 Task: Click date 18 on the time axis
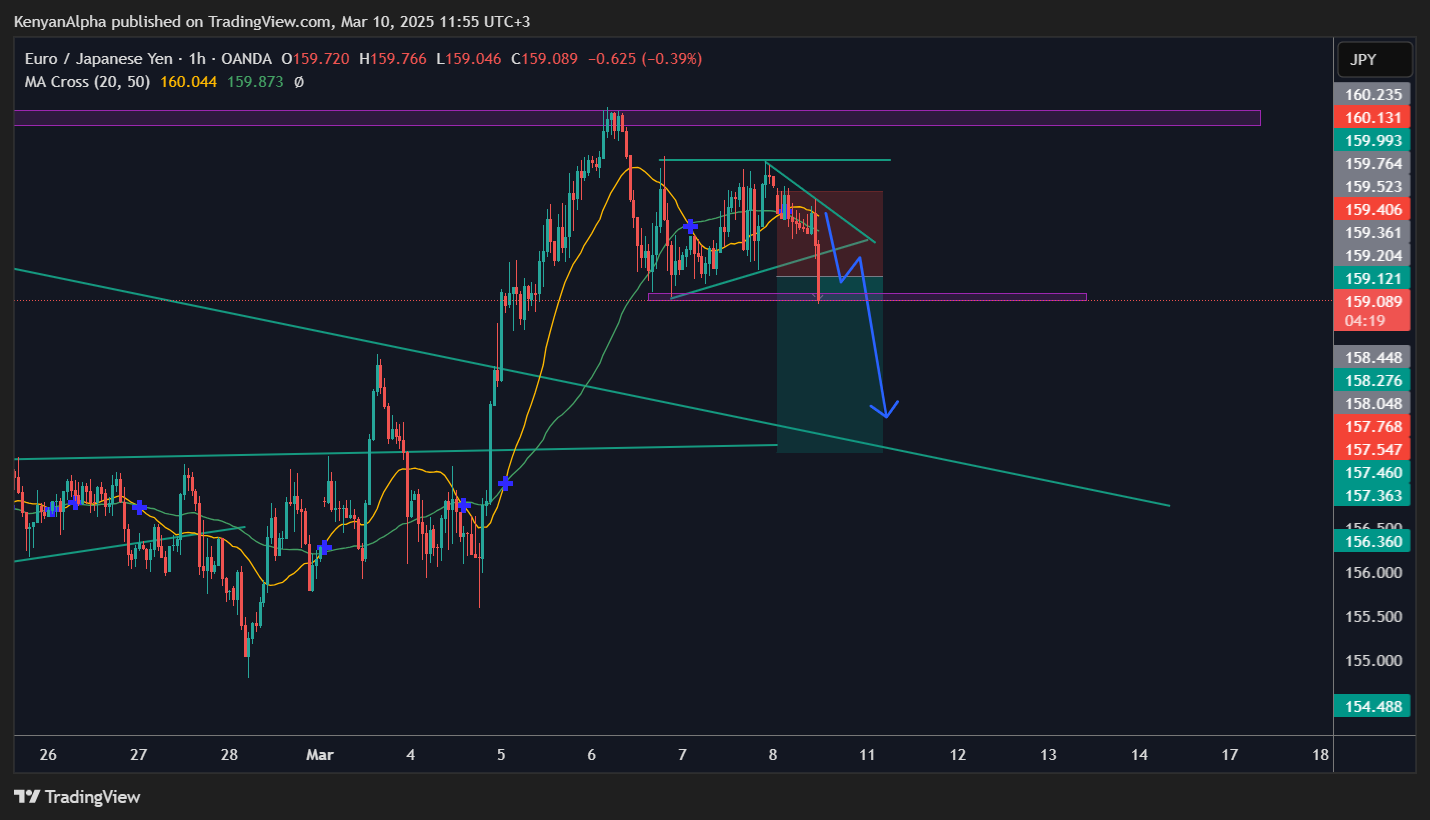tap(1321, 755)
